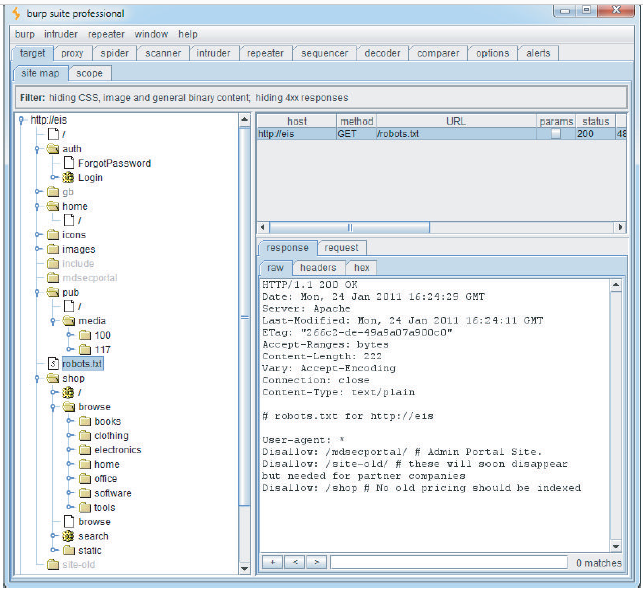Click the table scroll right arrow
643x592 pixels.
pyautogui.click(x=620, y=227)
